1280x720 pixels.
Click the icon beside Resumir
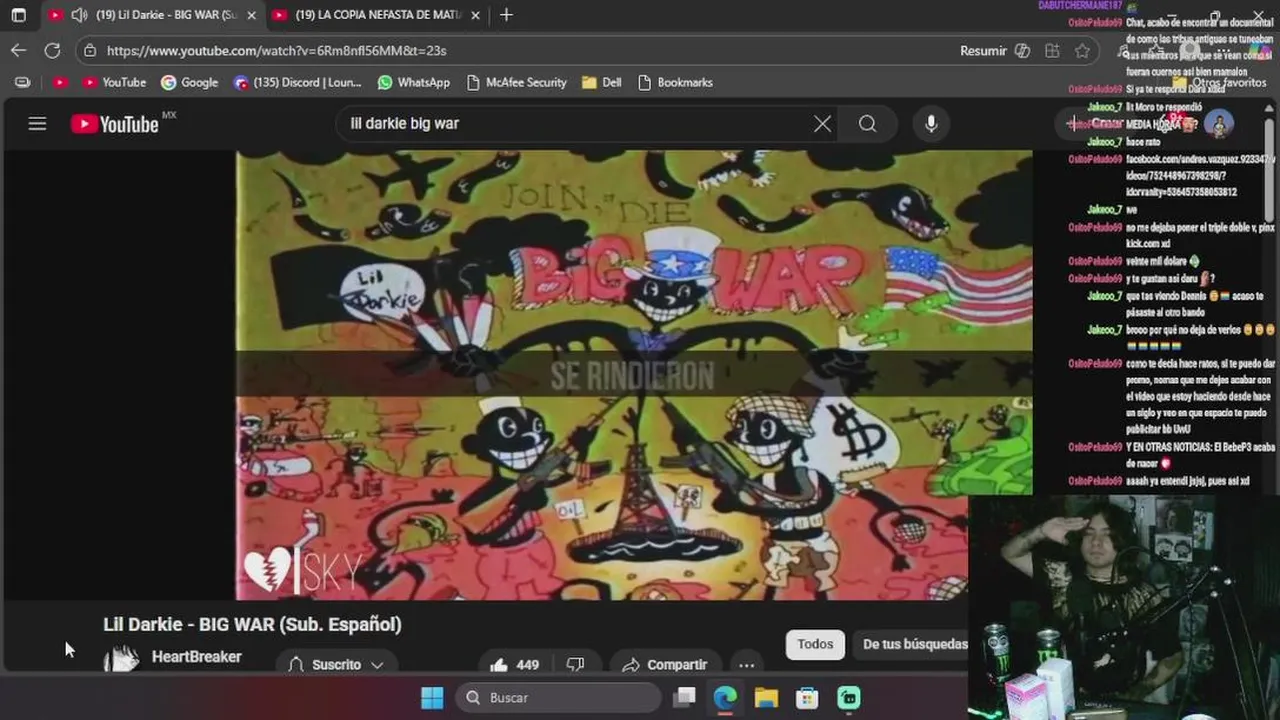point(1022,50)
